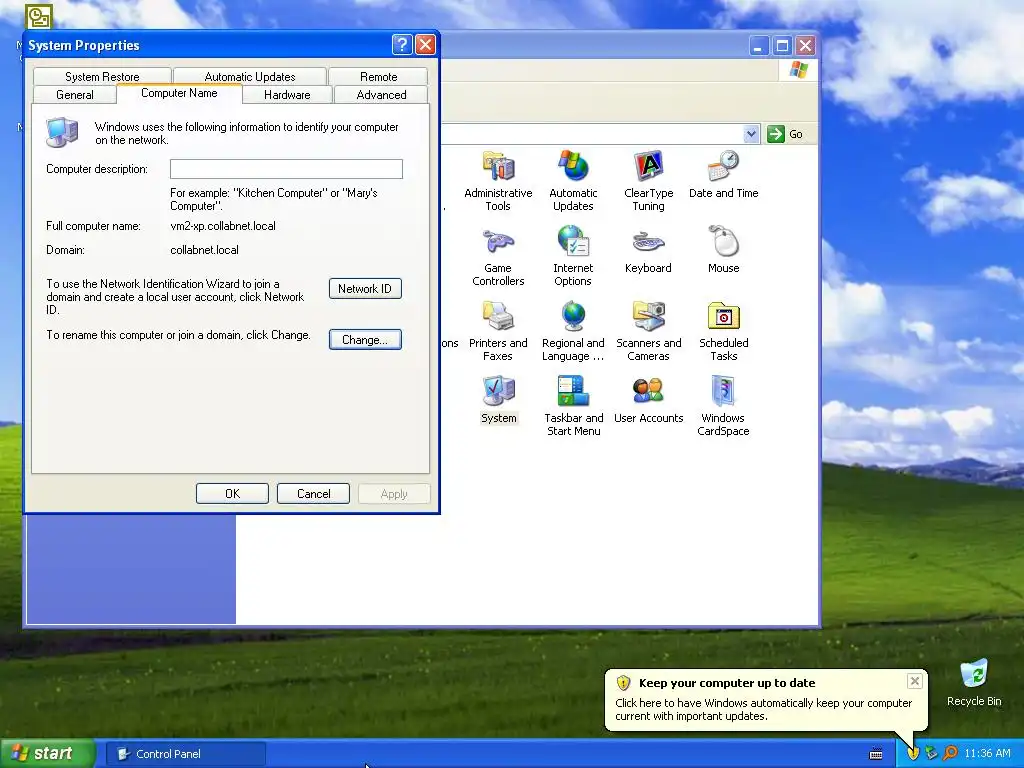Viewport: 1024px width, 768px height.
Task: Open Taskbar and Start Menu icon
Action: point(573,406)
